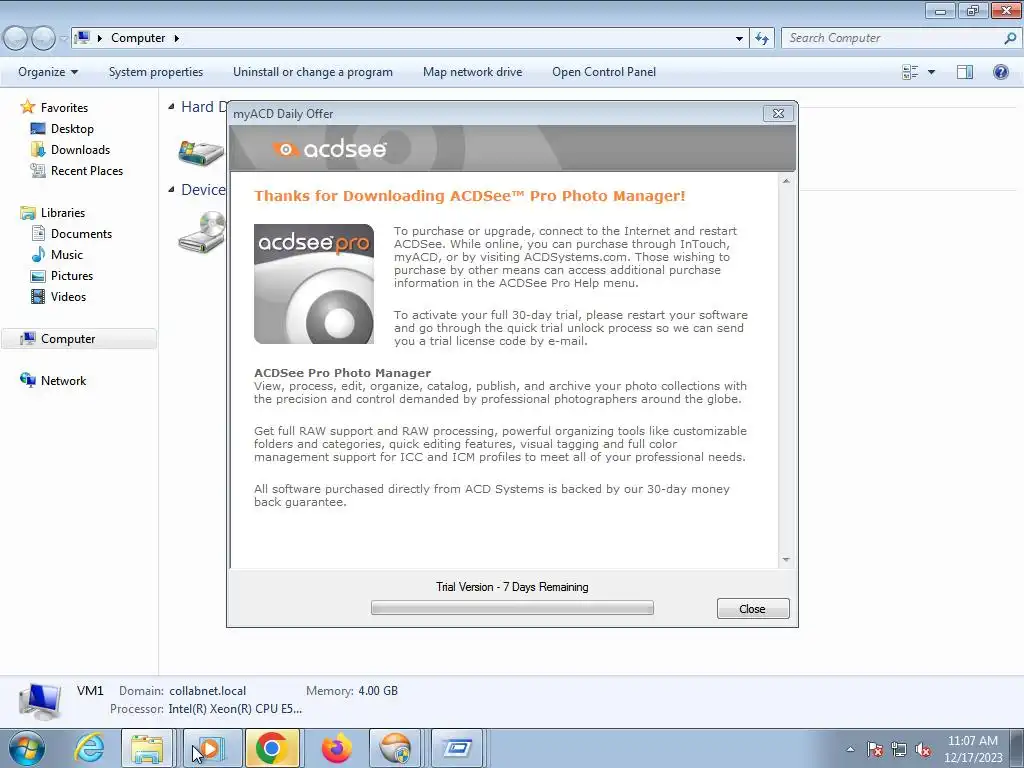Click the shielded installer taskbar icon
Screen dimensions: 1024x768
click(395, 748)
